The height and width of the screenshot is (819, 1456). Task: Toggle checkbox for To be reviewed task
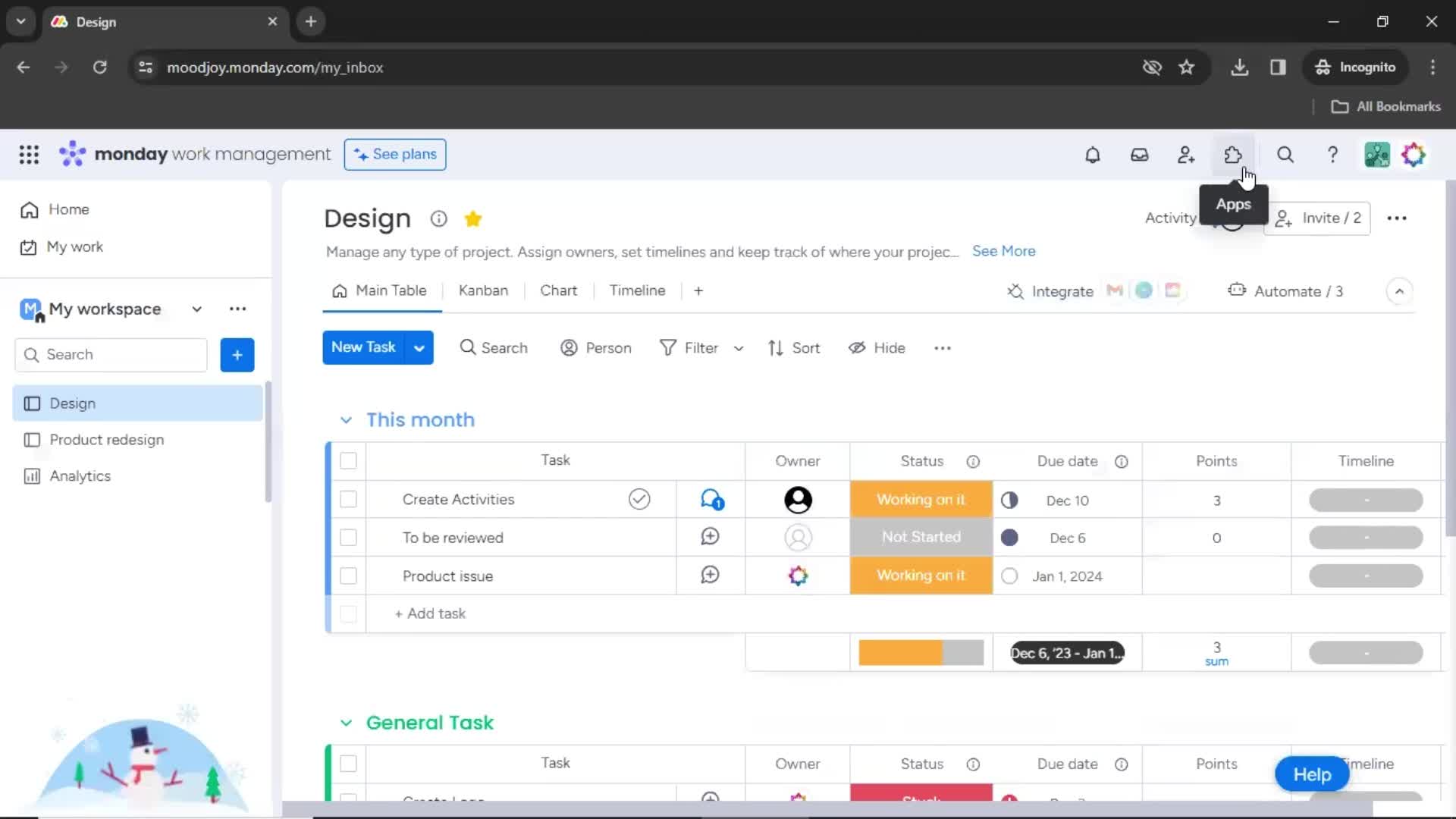click(x=348, y=537)
